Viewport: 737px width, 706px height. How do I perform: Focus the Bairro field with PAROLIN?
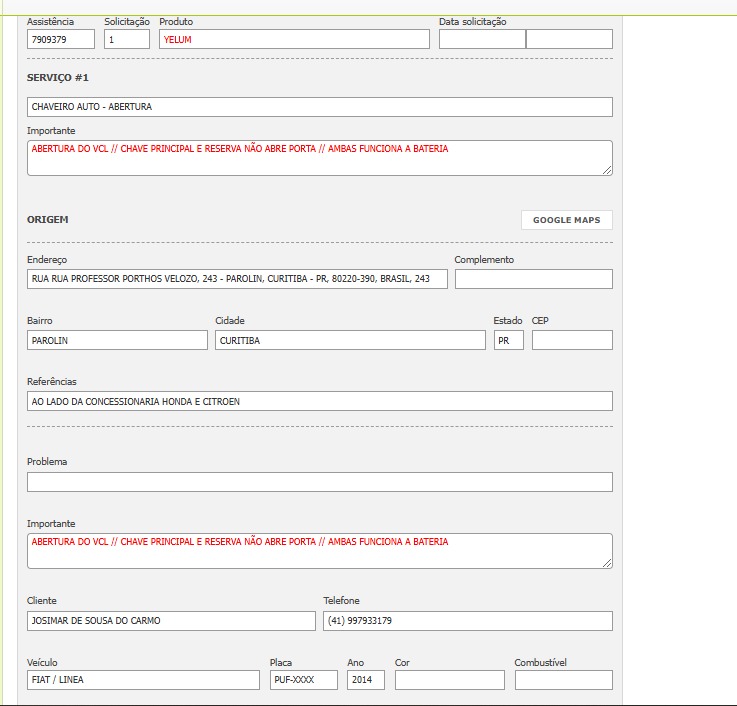pyautogui.click(x=117, y=340)
